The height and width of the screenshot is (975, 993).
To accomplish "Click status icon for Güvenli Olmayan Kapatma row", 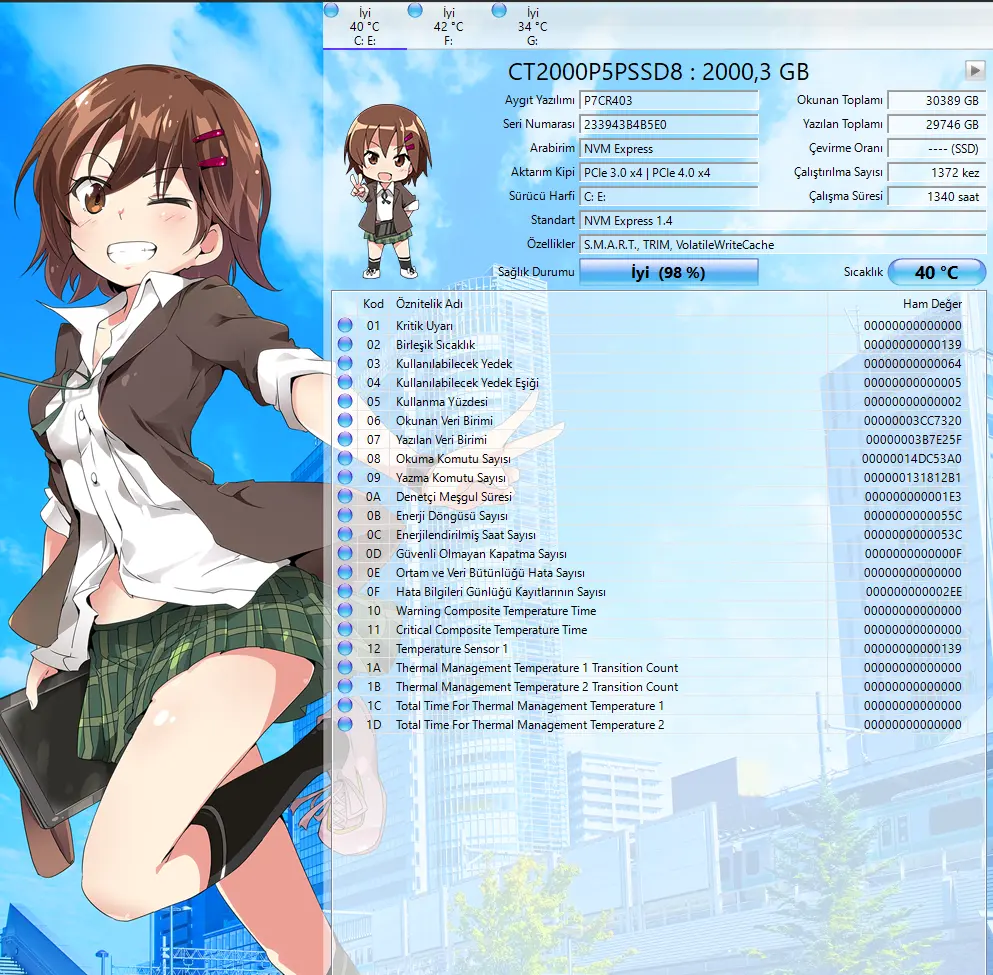I will coord(345,553).
